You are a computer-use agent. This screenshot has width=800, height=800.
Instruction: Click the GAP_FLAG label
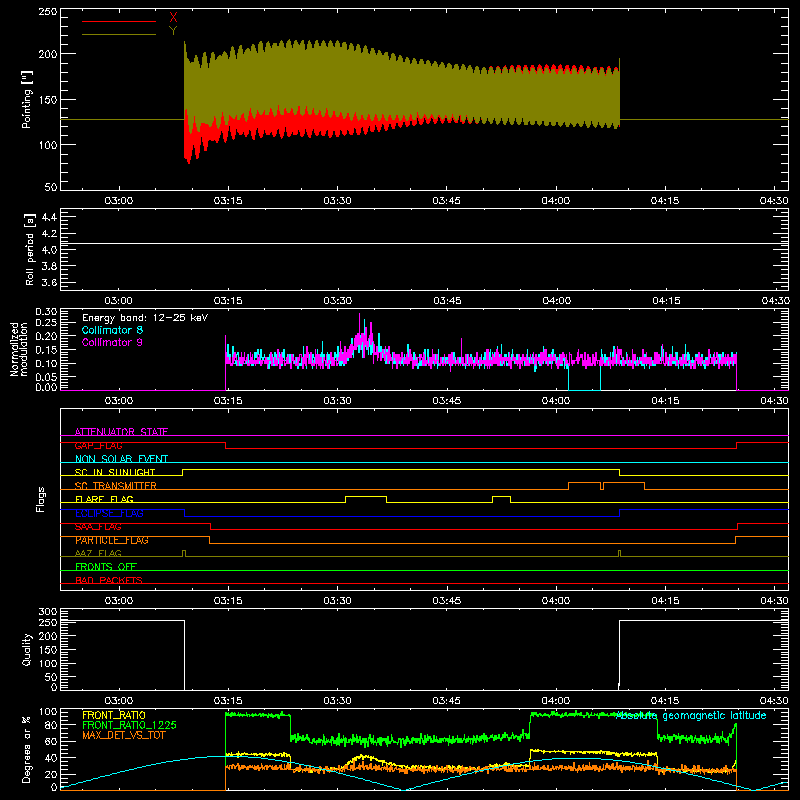pyautogui.click(x=98, y=445)
